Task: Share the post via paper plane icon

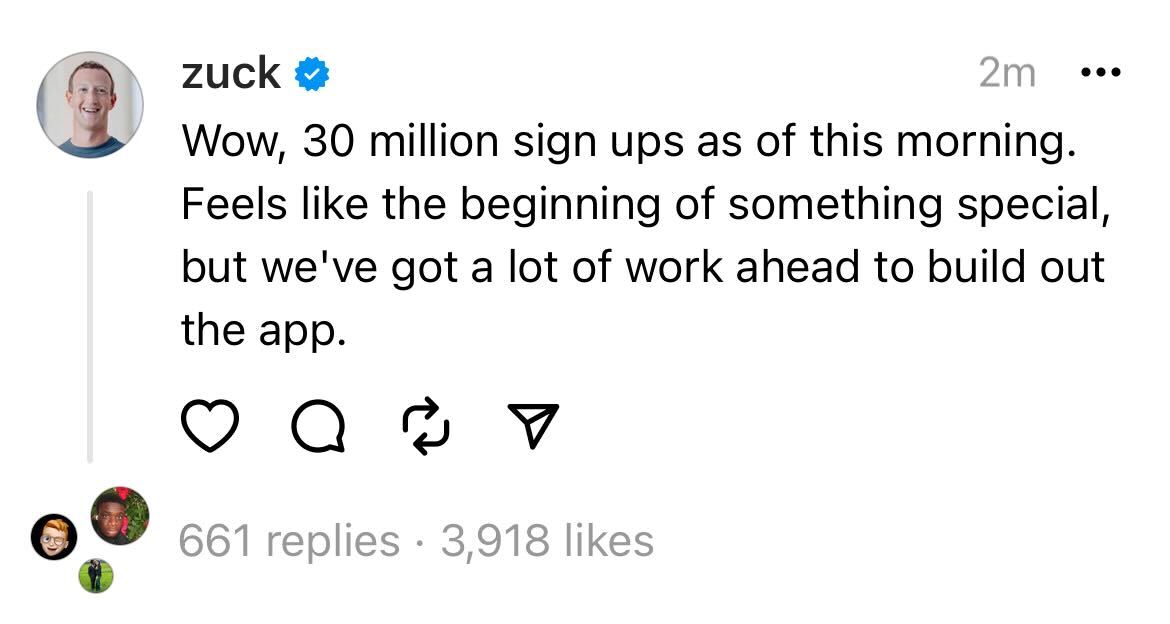Action: pyautogui.click(x=533, y=425)
